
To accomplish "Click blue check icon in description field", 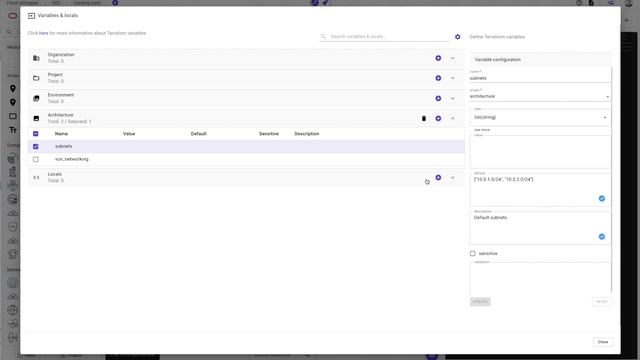I will click(602, 237).
